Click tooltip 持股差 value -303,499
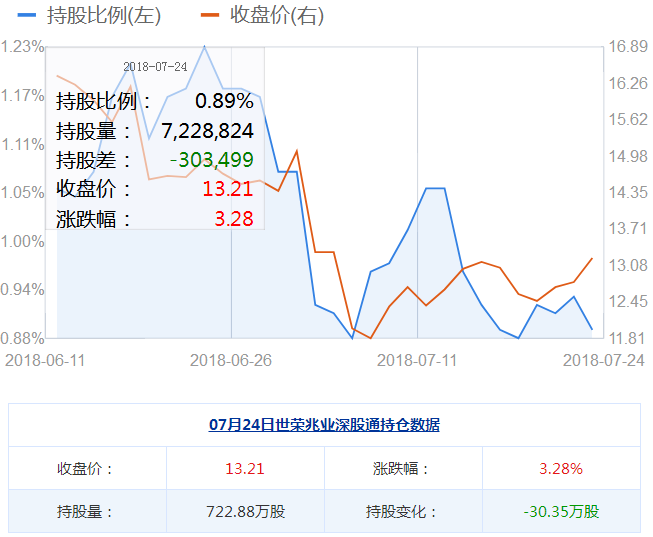This screenshot has height=537, width=653. click(212, 160)
